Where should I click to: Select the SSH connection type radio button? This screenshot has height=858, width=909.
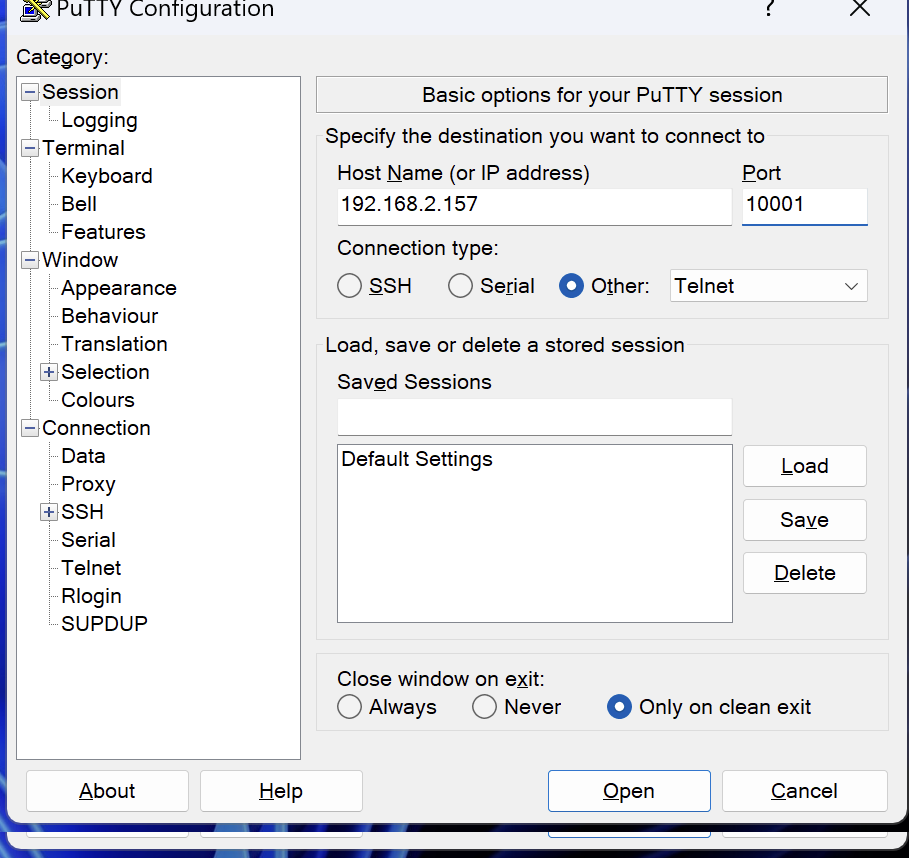349,286
